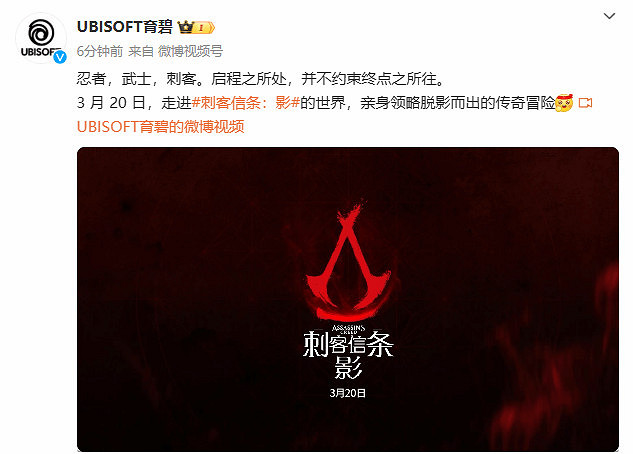Click the membership level 1 tag
This screenshot has width=633, height=454.
pos(204,28)
